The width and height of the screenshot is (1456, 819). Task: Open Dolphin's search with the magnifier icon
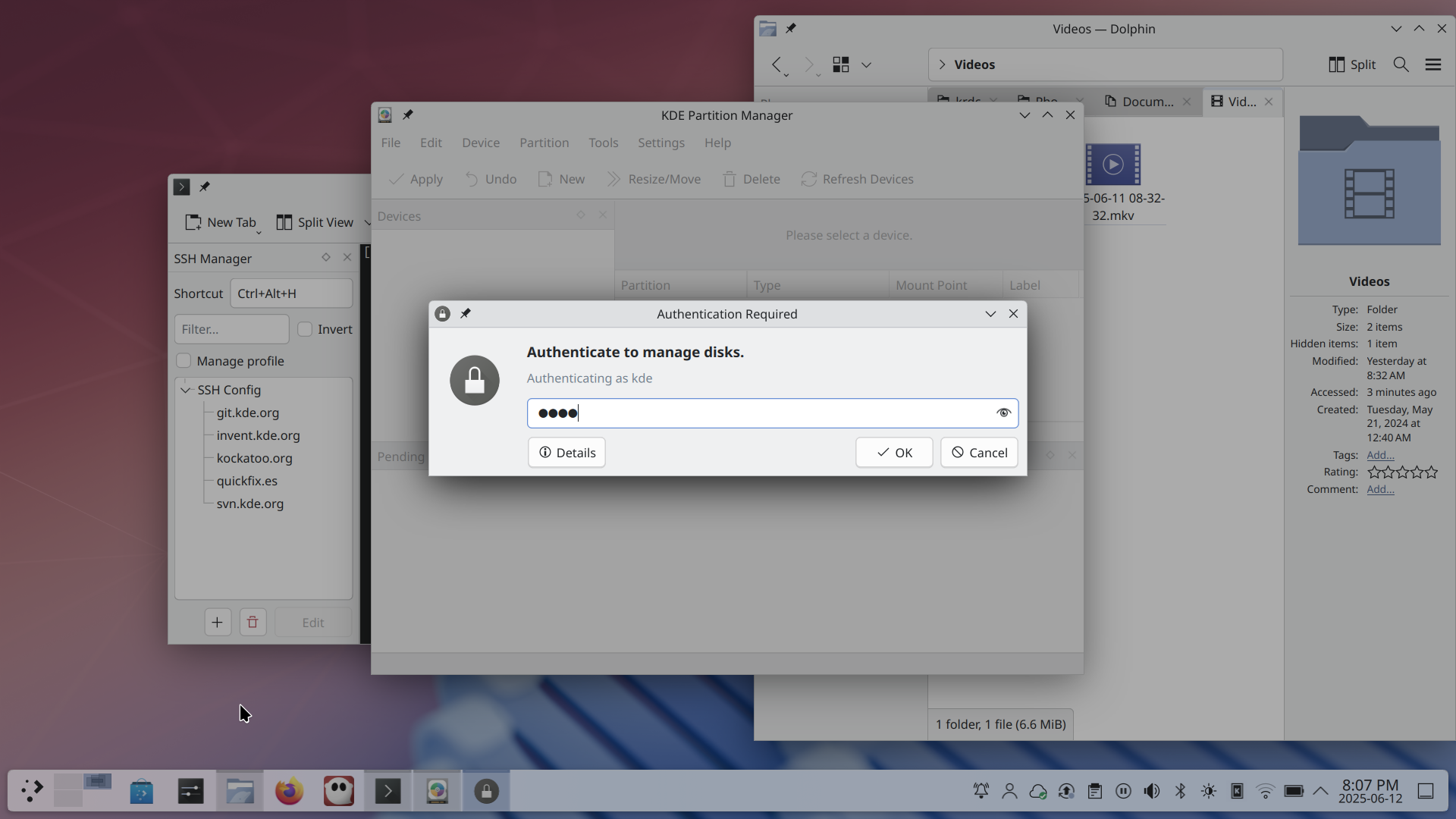coord(1401,64)
